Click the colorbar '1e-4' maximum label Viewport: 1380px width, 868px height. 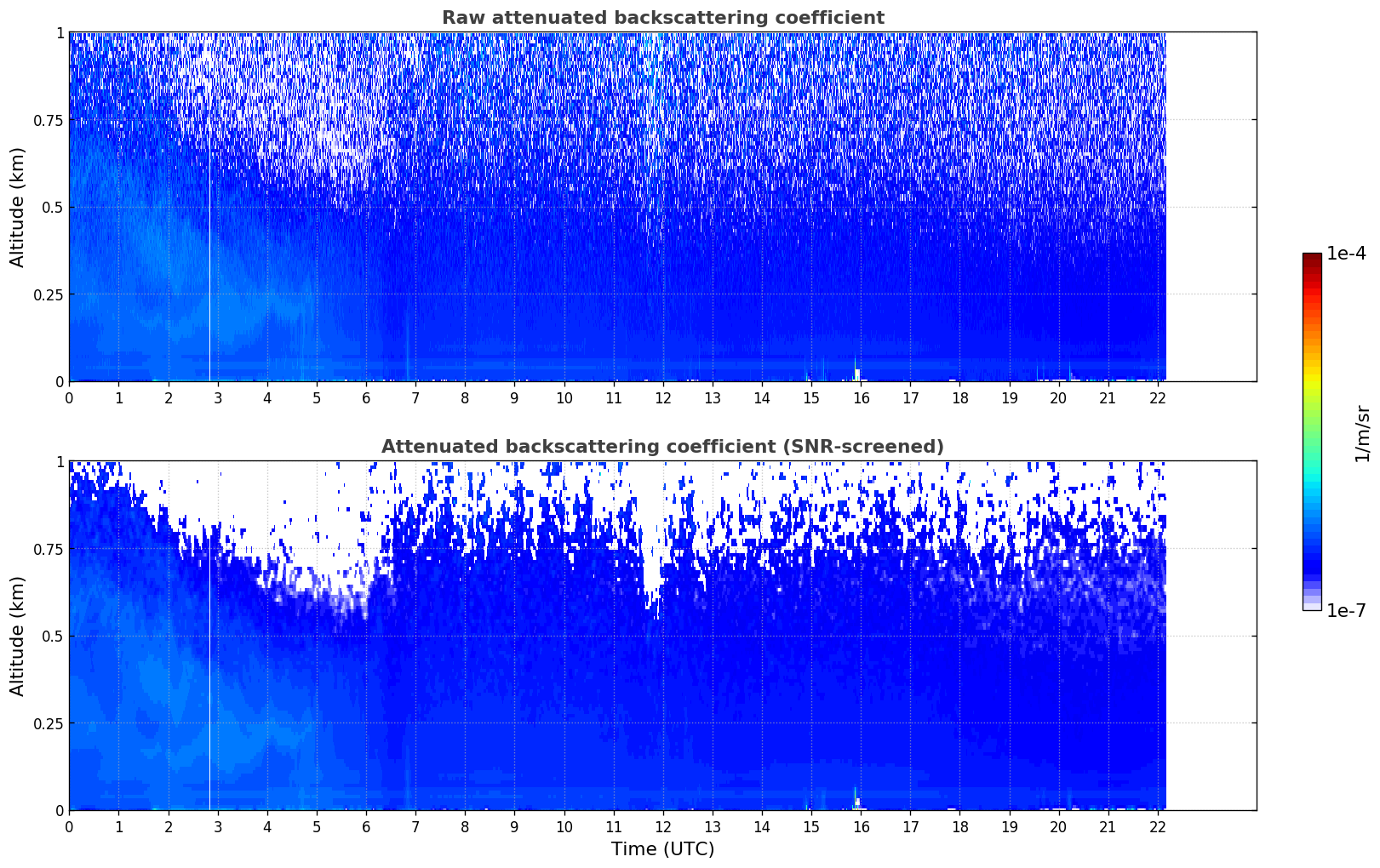(x=1346, y=254)
